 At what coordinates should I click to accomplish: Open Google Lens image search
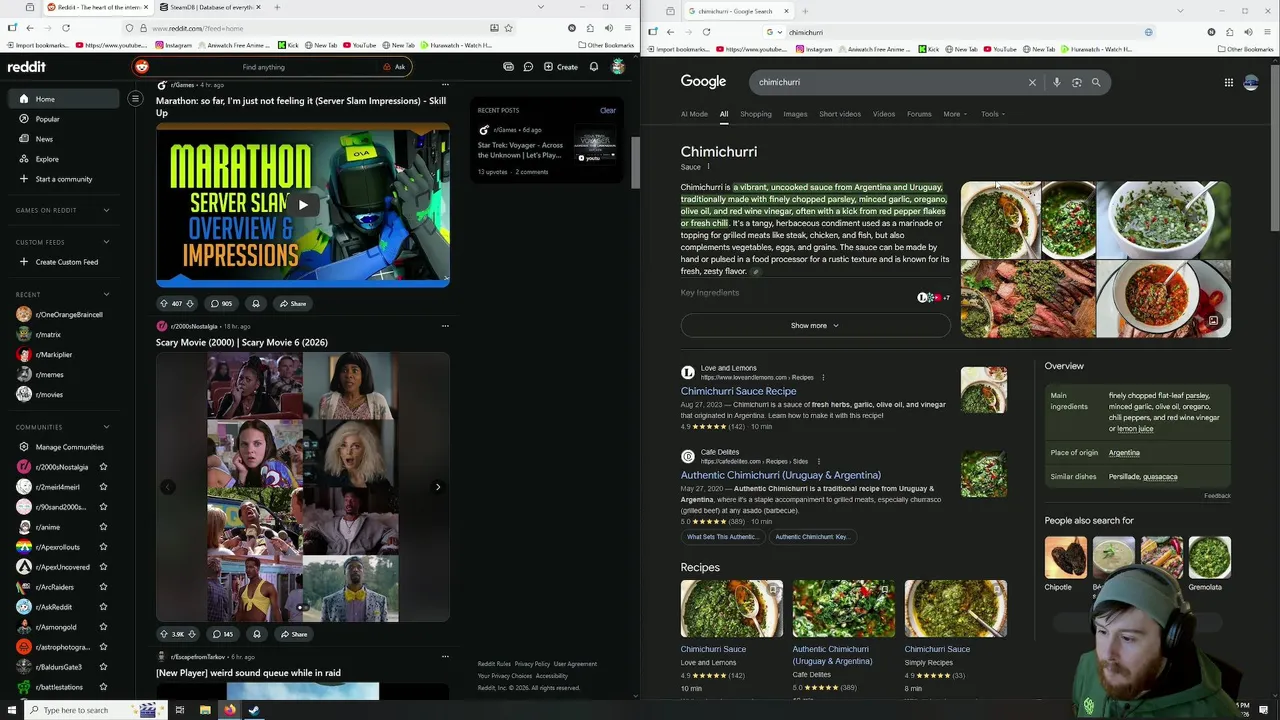pyautogui.click(x=1077, y=82)
